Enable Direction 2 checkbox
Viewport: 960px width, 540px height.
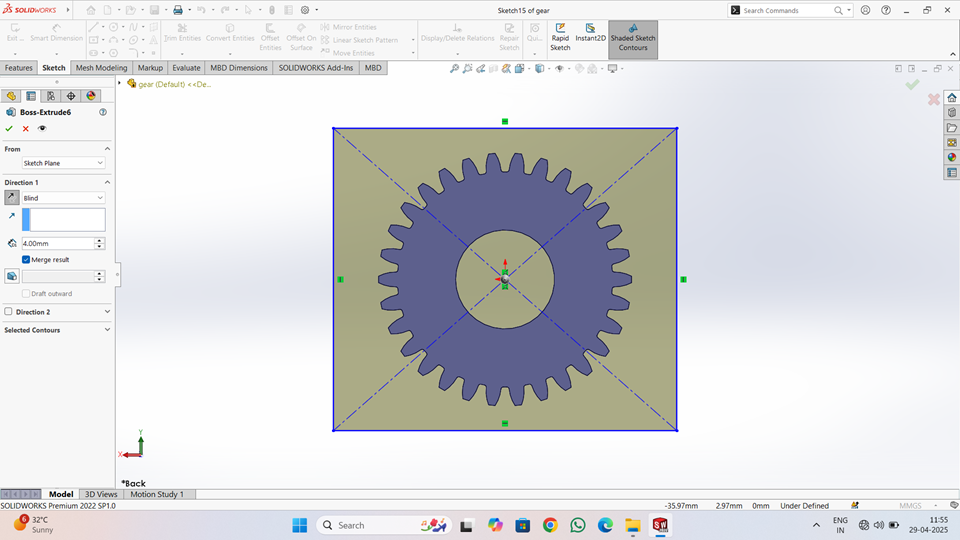pyautogui.click(x=8, y=312)
